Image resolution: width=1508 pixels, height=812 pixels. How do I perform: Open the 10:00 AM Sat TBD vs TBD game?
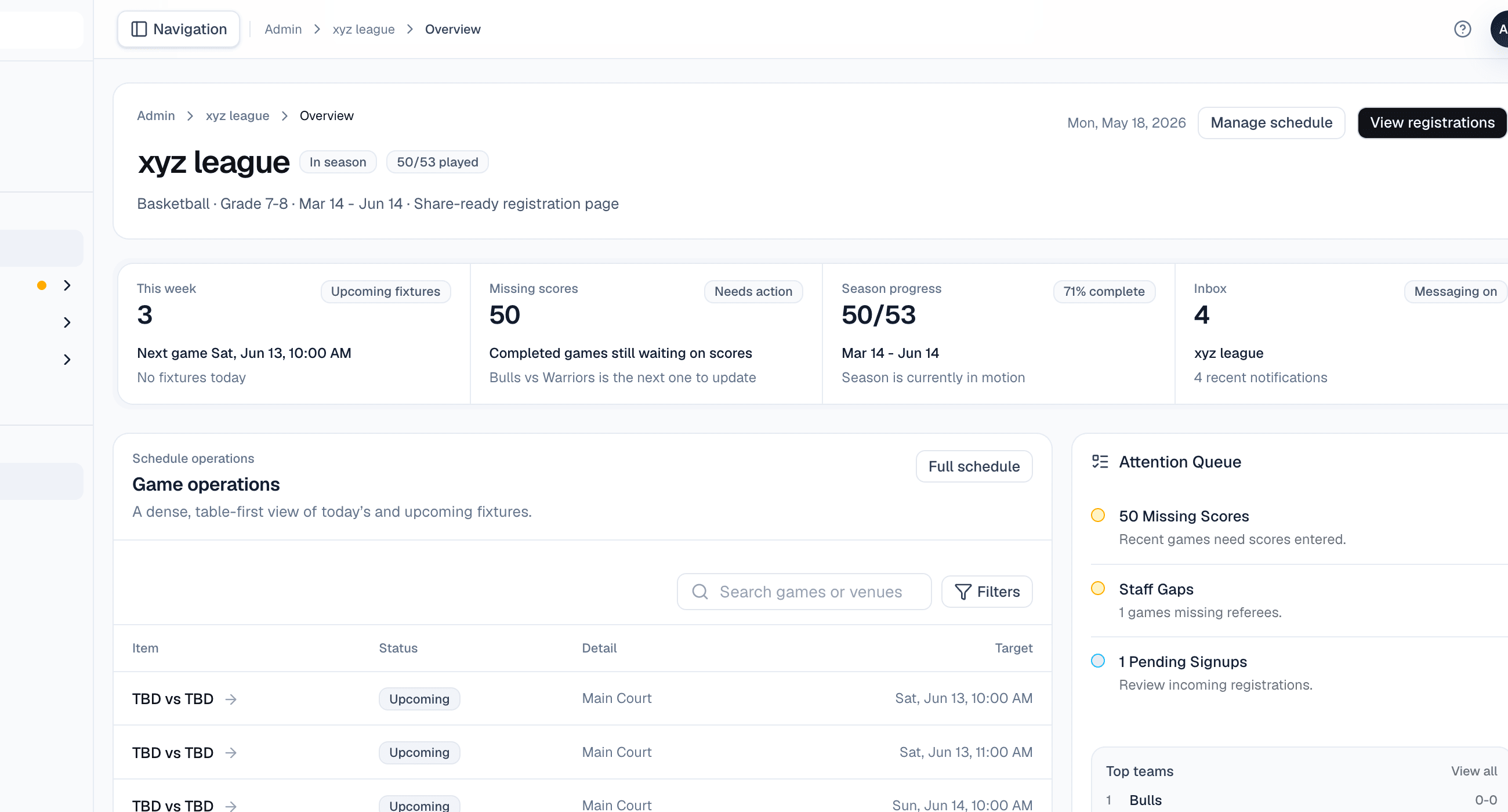tap(173, 699)
